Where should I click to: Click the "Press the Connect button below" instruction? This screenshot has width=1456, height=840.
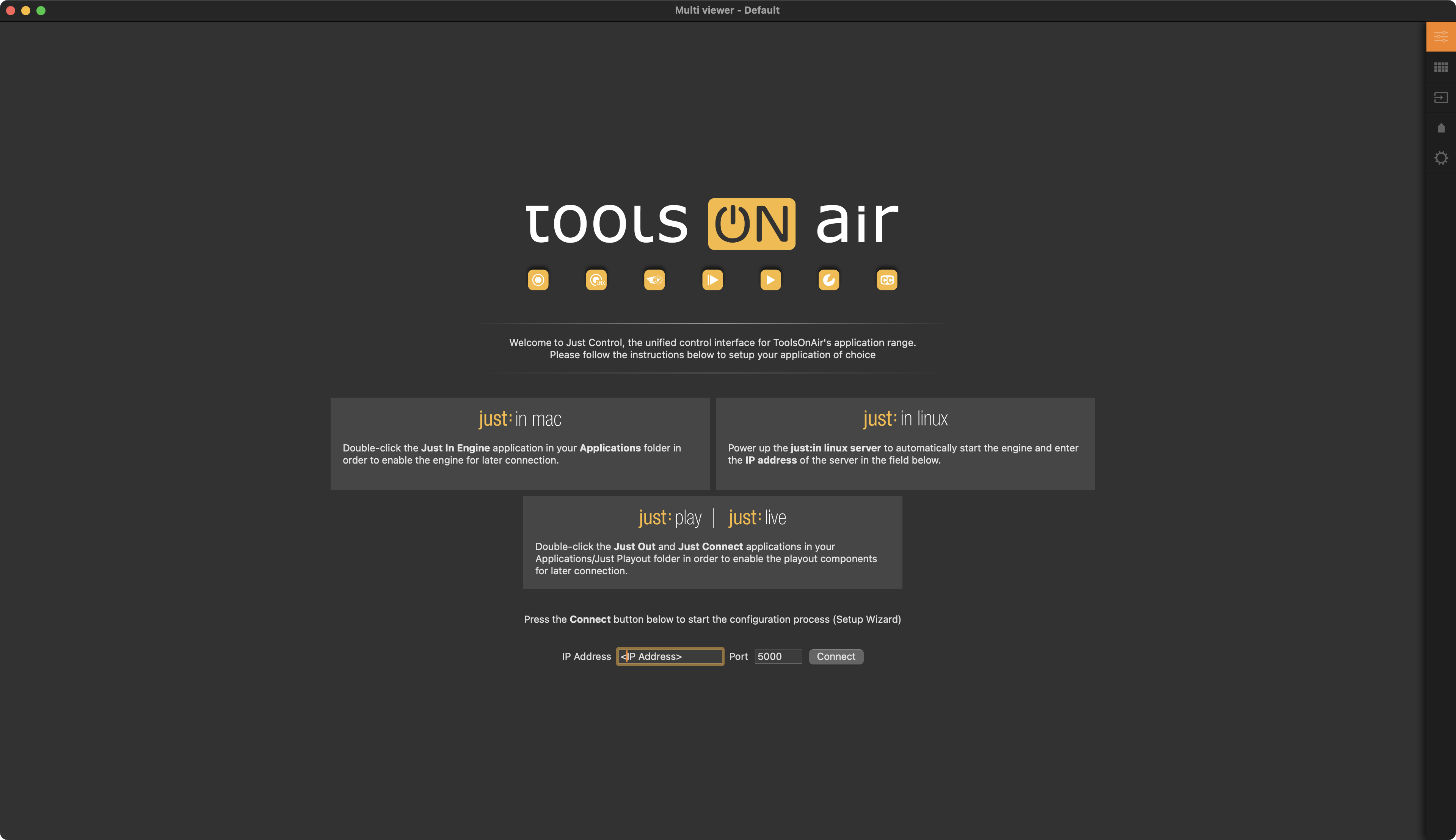click(712, 619)
